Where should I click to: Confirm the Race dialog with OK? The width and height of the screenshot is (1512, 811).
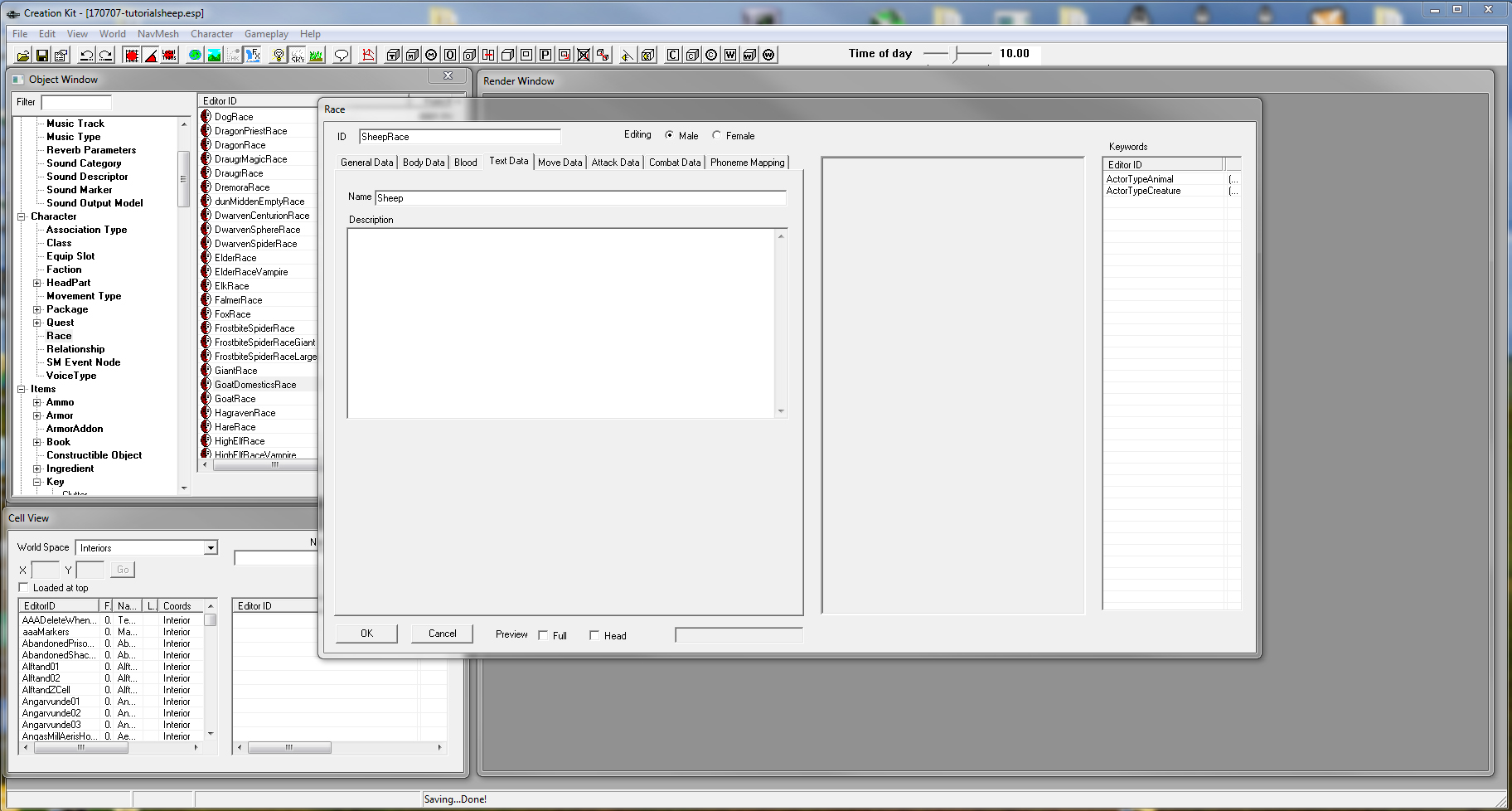[x=366, y=634]
